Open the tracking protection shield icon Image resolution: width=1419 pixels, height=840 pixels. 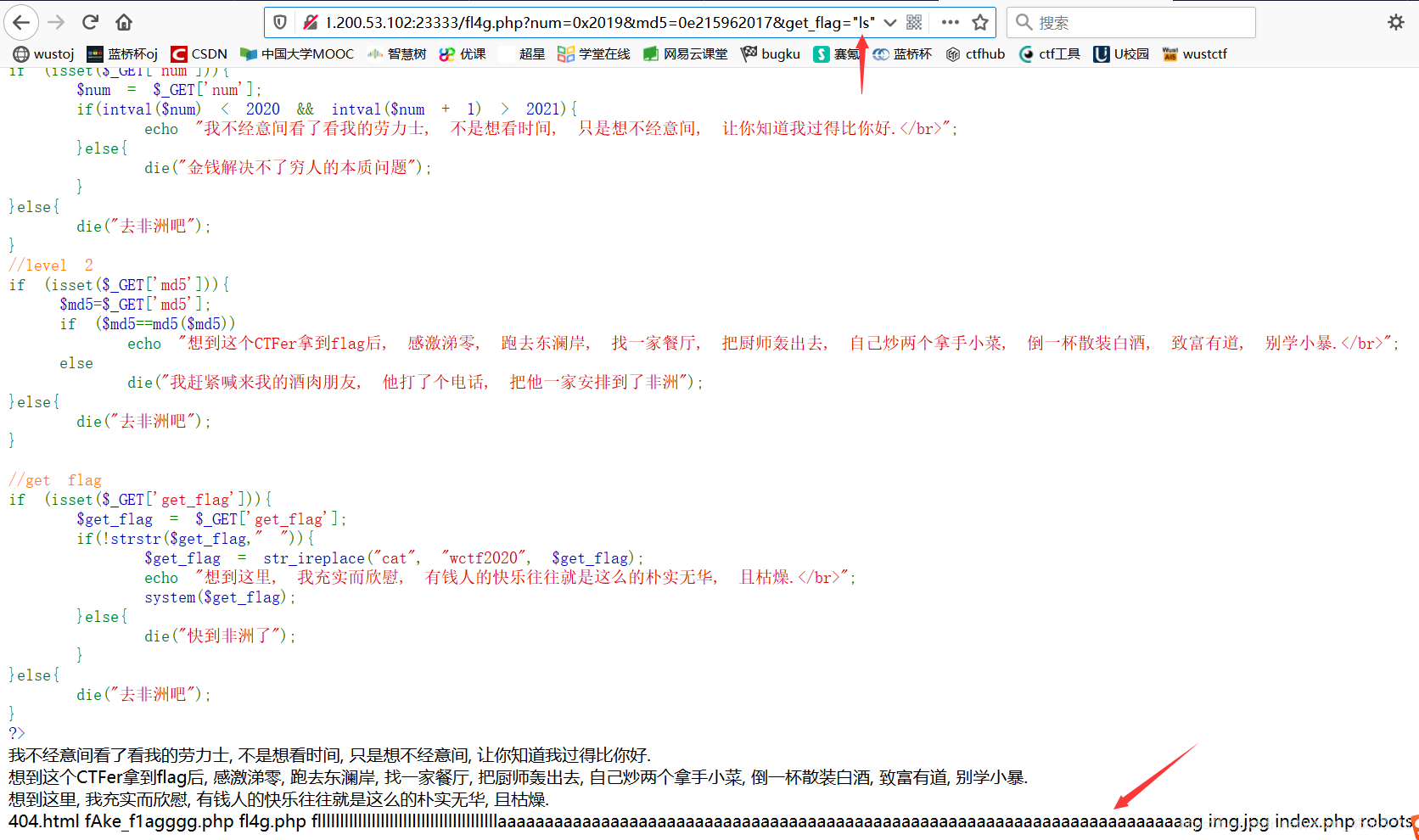click(x=280, y=22)
